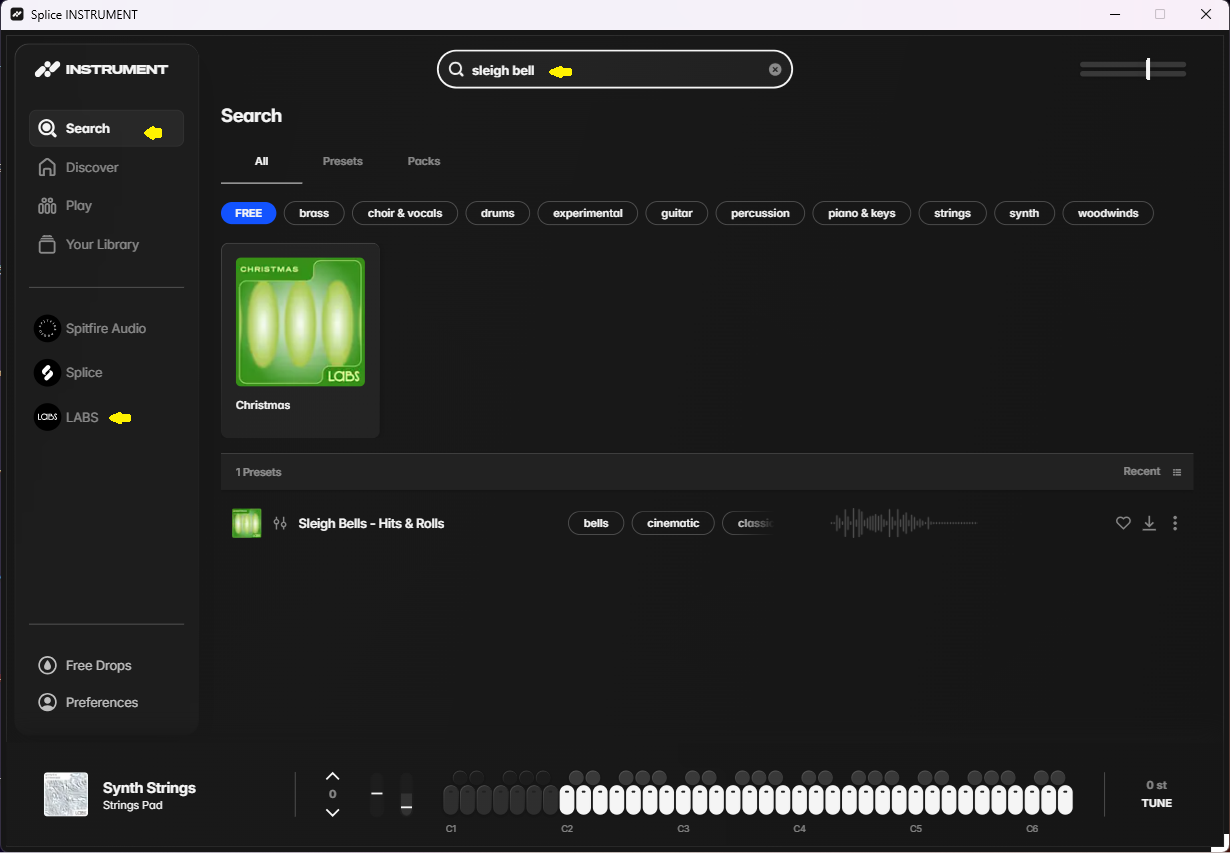Toggle the strings filter chip
This screenshot has width=1231, height=853.
point(952,213)
